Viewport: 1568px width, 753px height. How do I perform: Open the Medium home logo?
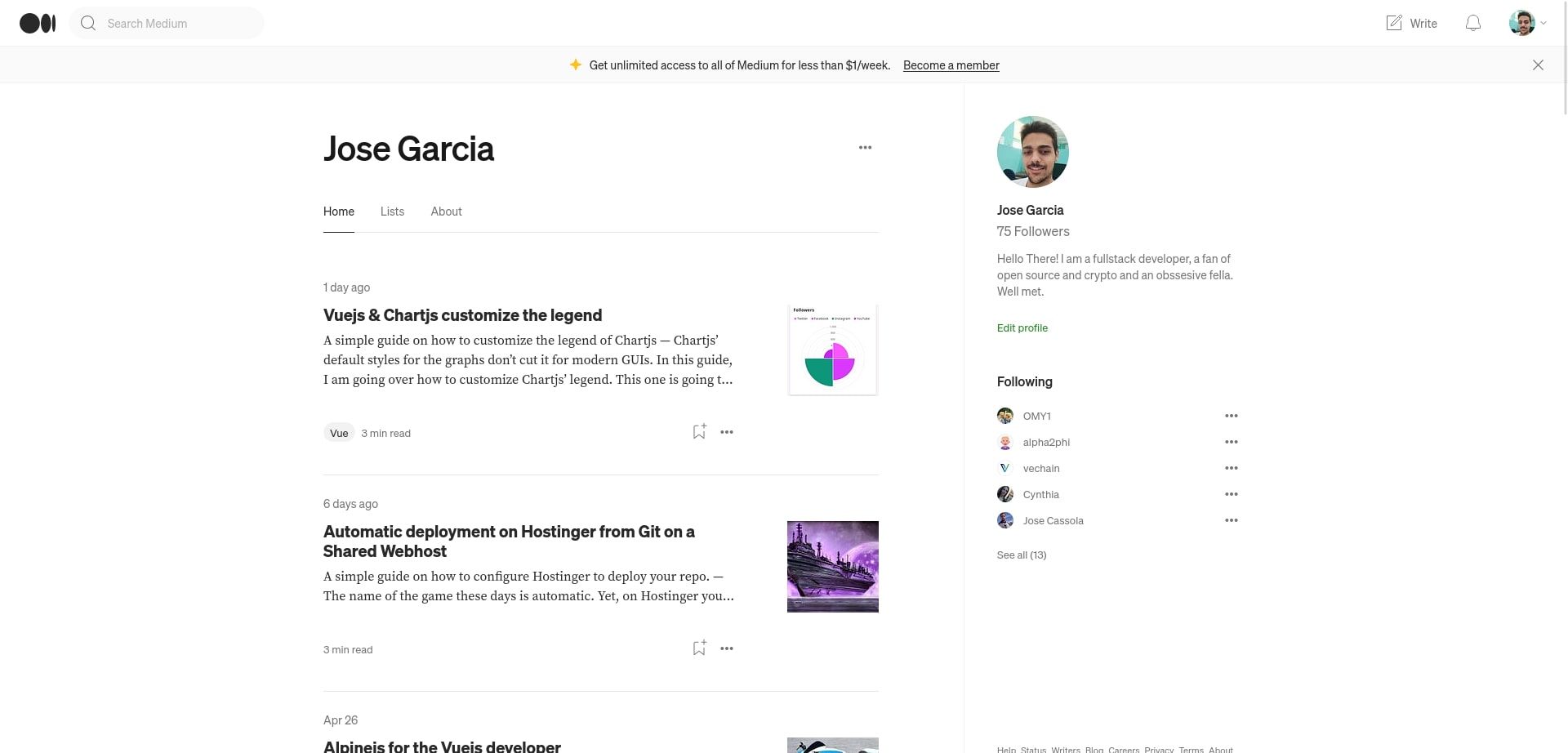coord(36,23)
